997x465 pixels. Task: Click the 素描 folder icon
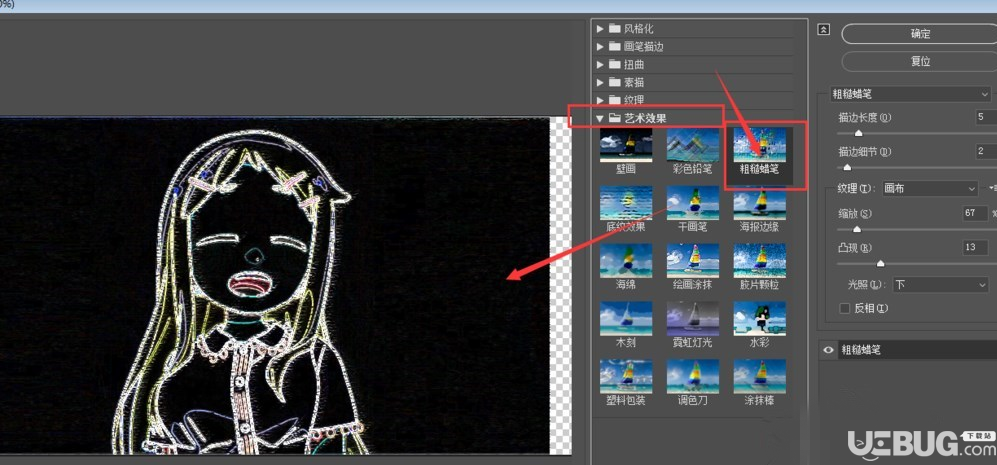(614, 82)
